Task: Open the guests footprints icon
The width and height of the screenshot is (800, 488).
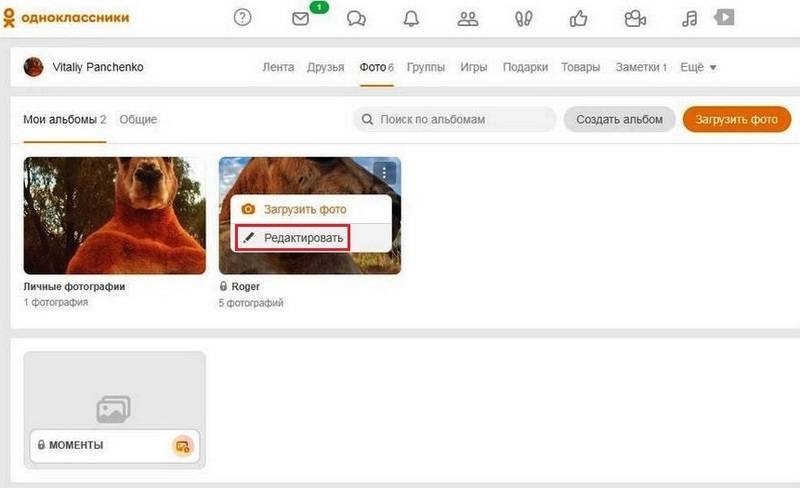Action: coord(523,19)
